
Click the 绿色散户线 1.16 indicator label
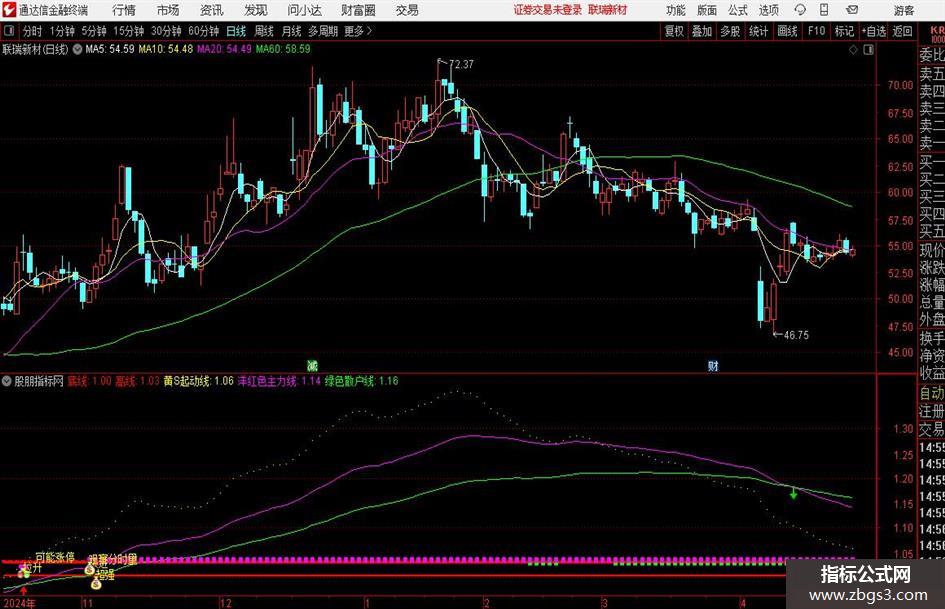362,381
